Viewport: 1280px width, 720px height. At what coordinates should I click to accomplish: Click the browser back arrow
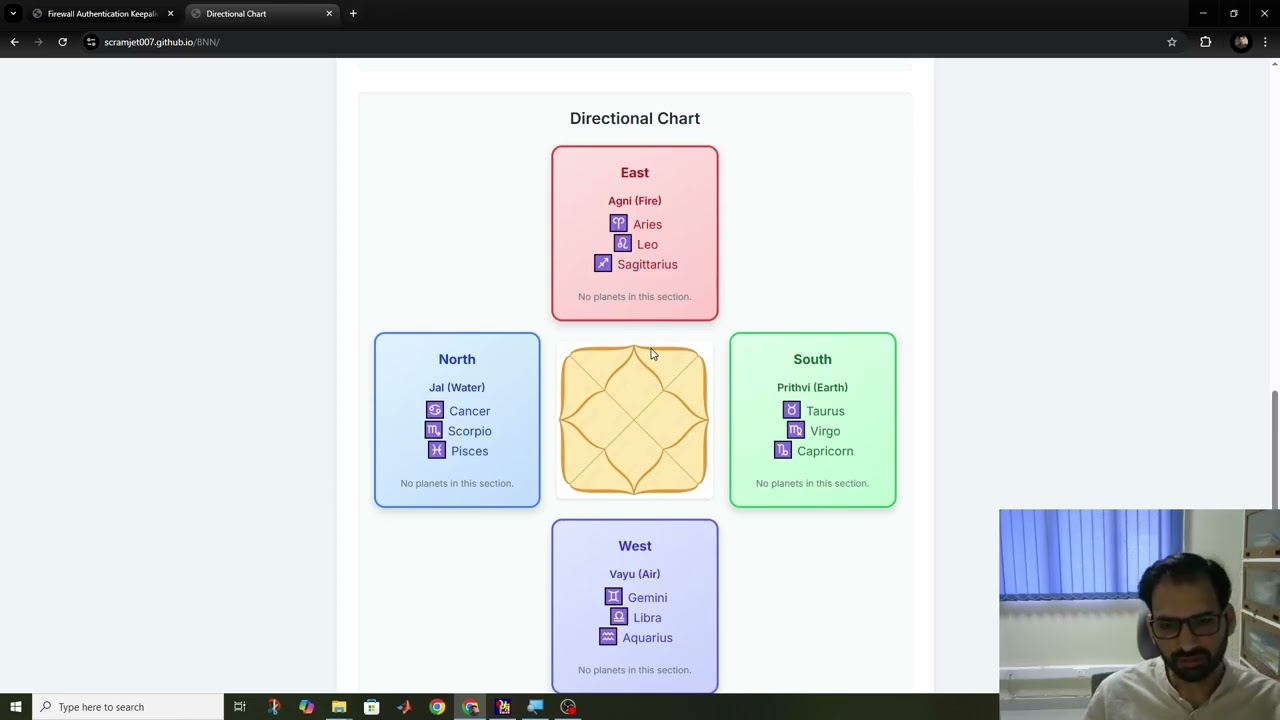[14, 42]
